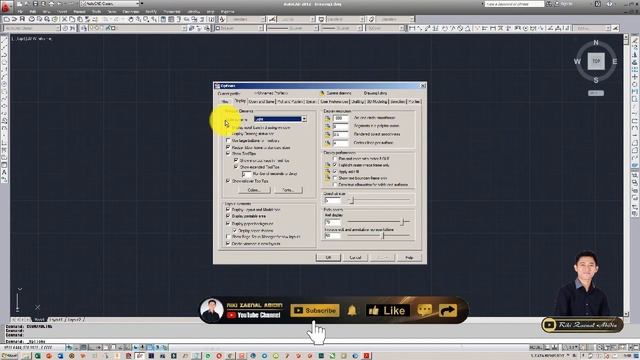Image resolution: width=640 pixels, height=360 pixels.
Task: Click the New drawing toolbar icon
Action: click(x=7, y=19)
